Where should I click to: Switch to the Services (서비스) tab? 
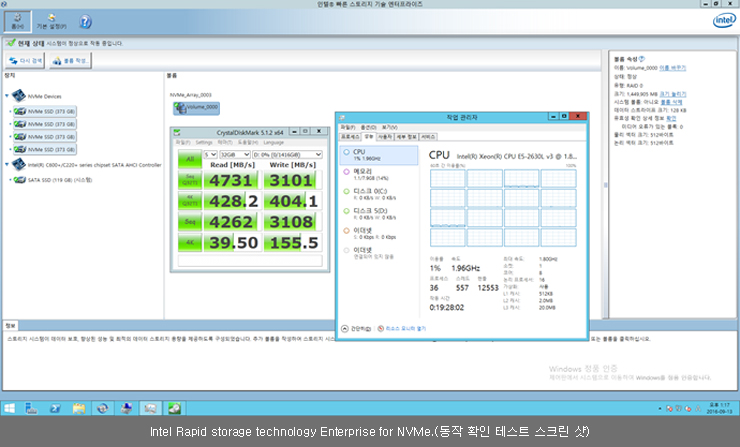click(428, 137)
